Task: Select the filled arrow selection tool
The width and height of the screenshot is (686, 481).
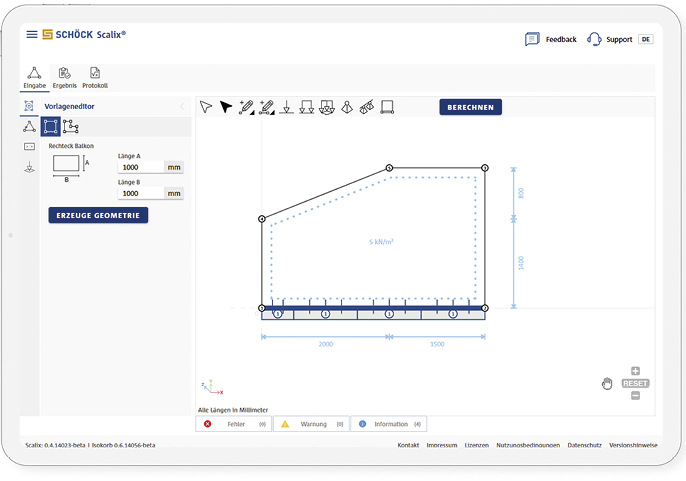Action: tap(226, 107)
